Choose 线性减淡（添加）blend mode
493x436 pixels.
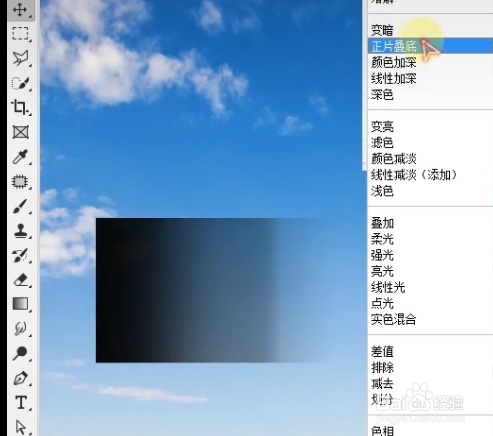414,175
